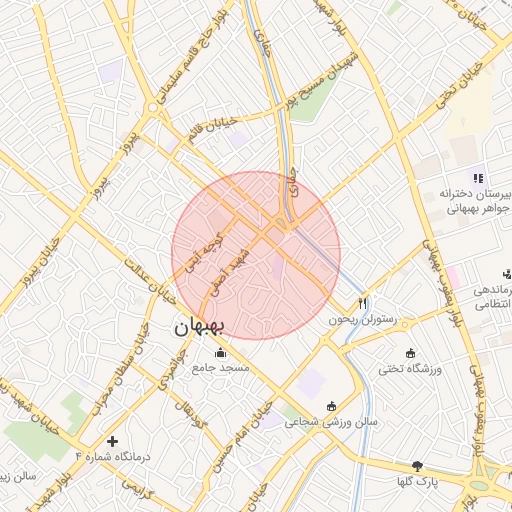The width and height of the screenshot is (512, 512).
Task: Click the شهید آصفی street label
Action: (x=231, y=273)
